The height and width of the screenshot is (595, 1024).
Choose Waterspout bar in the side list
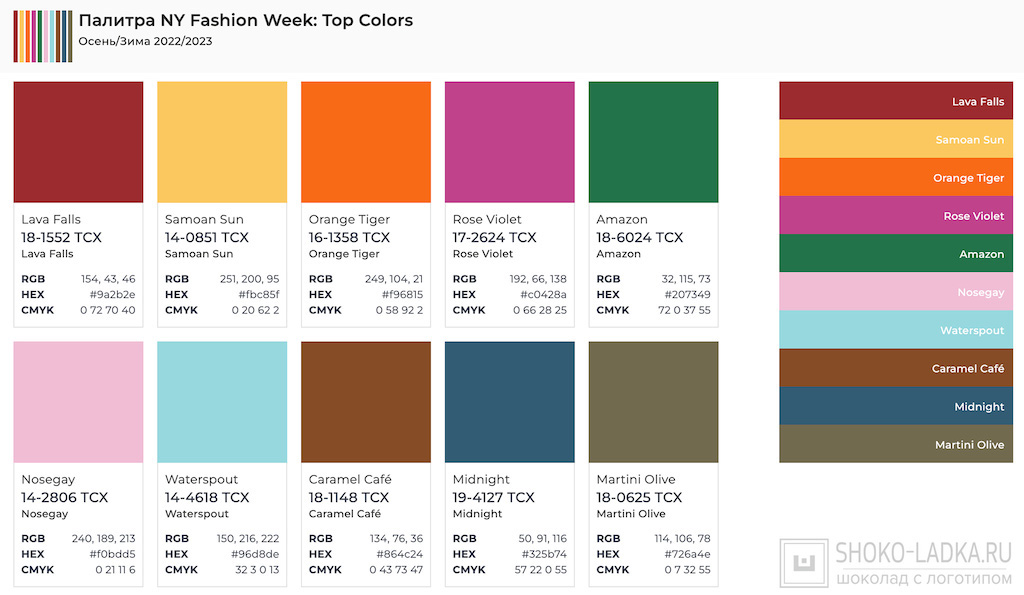pyautogui.click(x=895, y=330)
